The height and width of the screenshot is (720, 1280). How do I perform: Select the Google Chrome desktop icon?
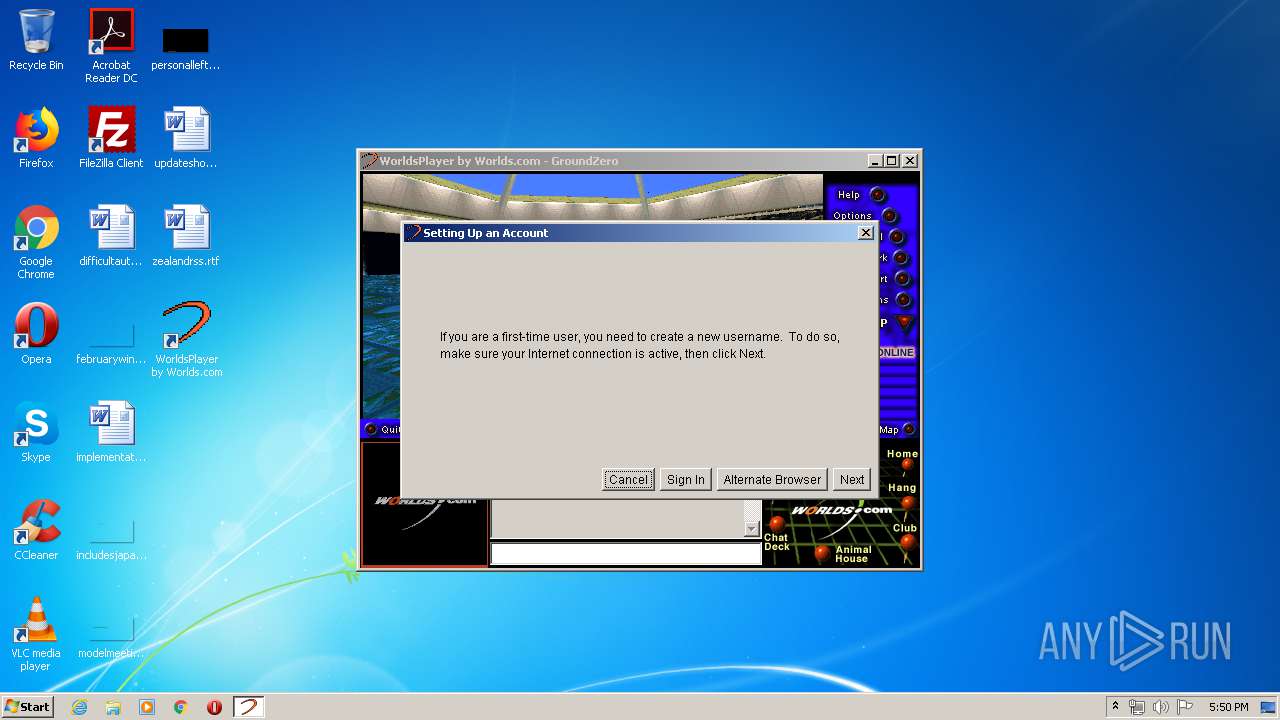(x=36, y=242)
